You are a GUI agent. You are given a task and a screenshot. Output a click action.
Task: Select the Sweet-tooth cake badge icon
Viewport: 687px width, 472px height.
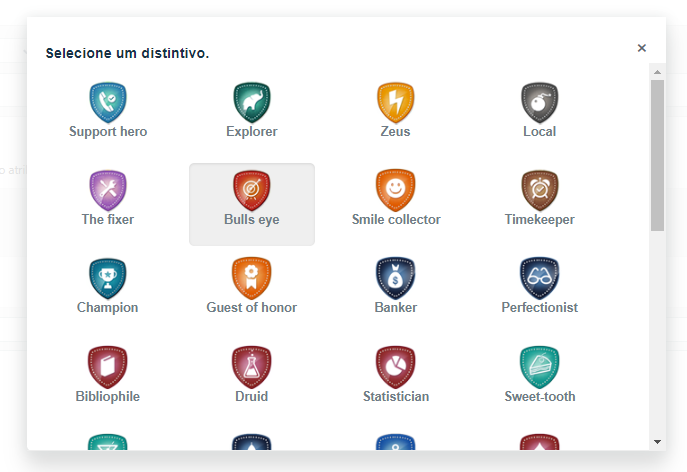[x=539, y=367]
